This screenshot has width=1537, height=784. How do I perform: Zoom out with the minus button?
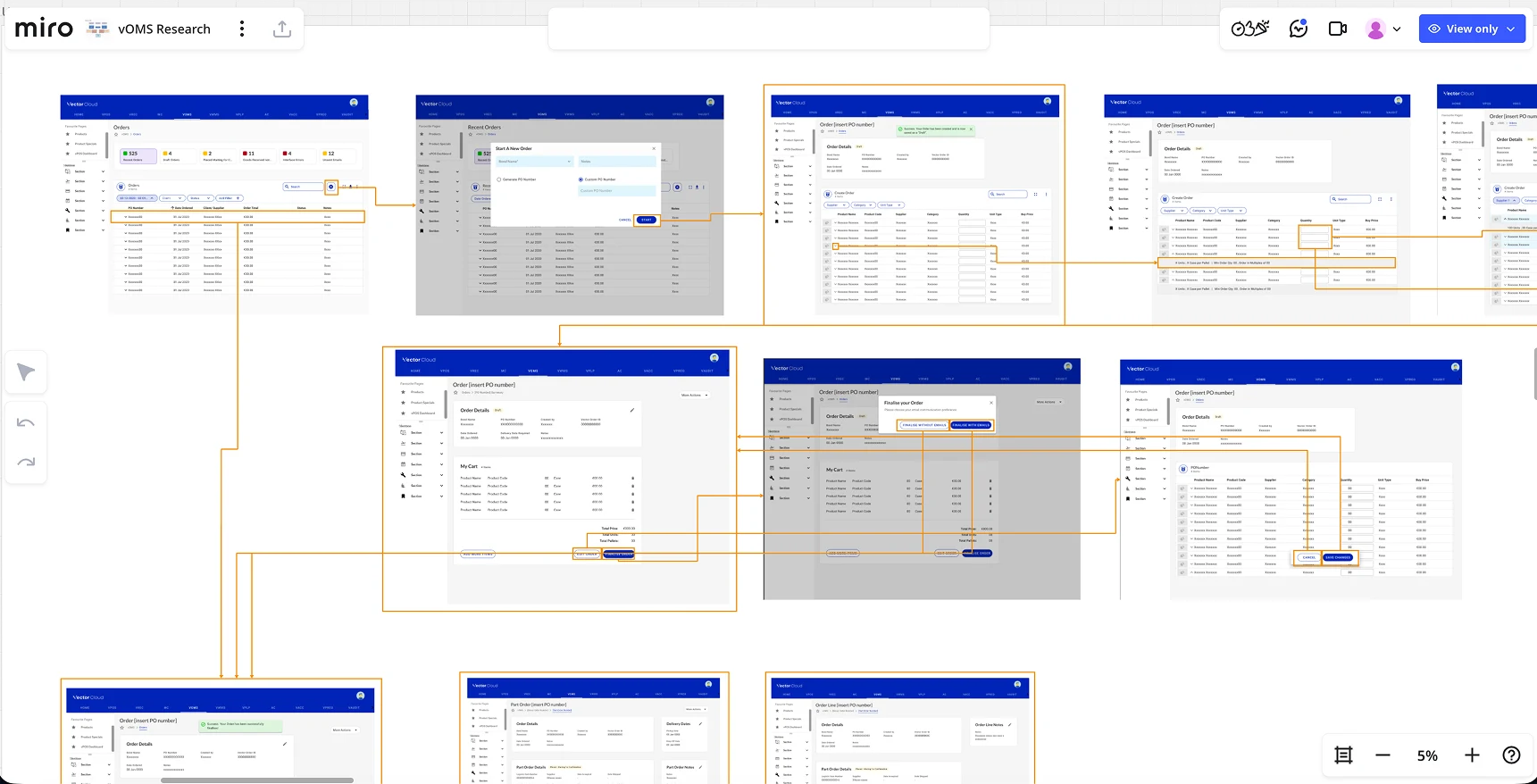(1382, 755)
